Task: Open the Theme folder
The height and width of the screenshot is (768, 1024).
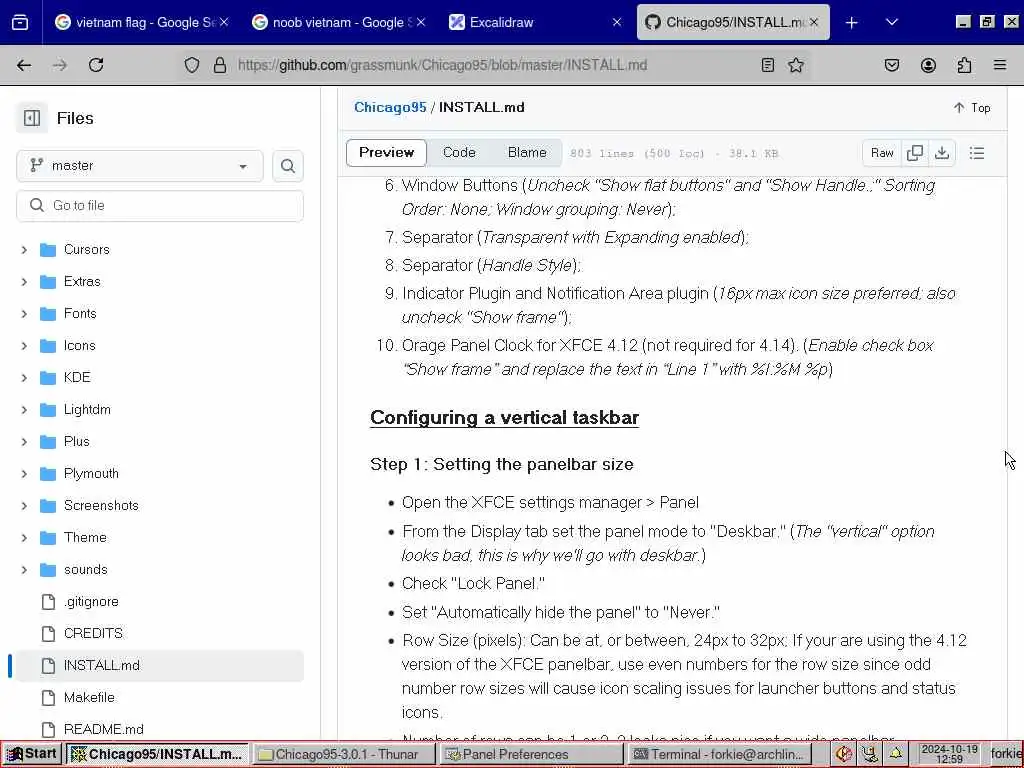Action: [85, 537]
